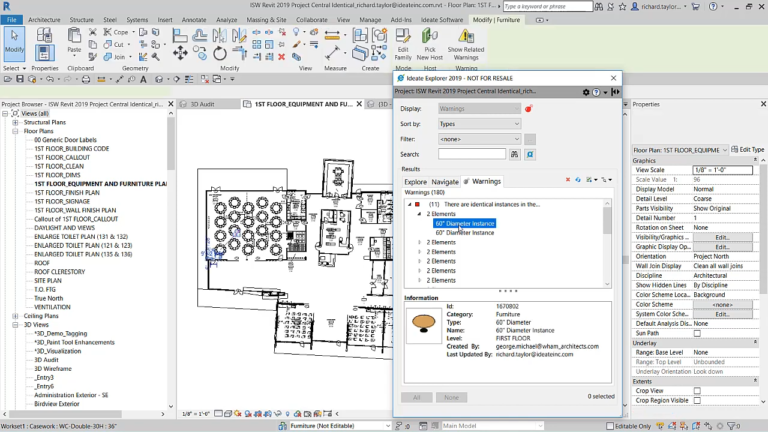Click Edit button for Visibility/Graphics
Viewport: 768px width, 432px height.
[722, 237]
